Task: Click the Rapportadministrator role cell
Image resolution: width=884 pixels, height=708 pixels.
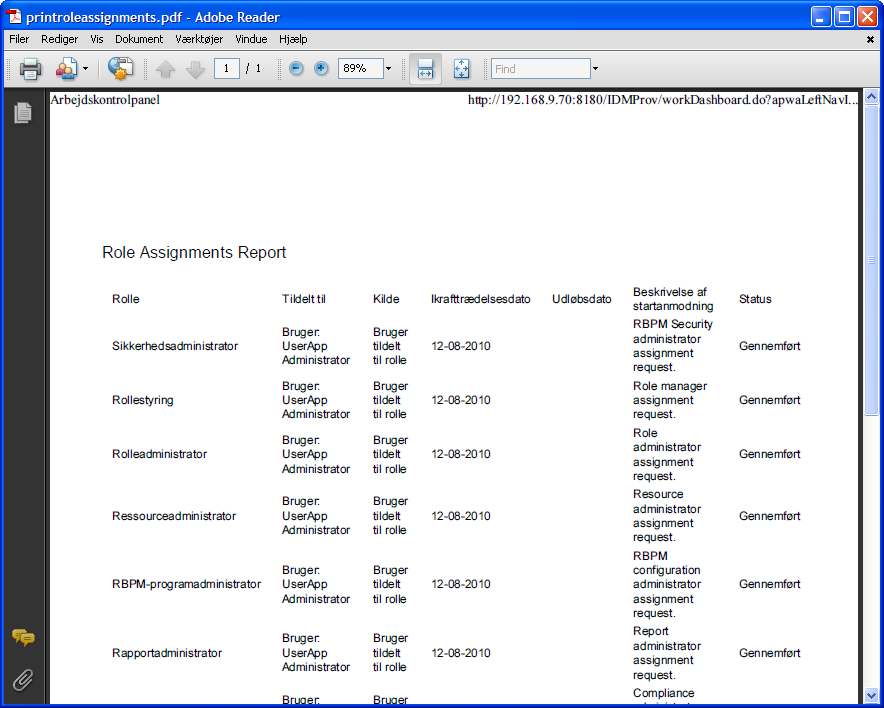Action: (x=167, y=653)
